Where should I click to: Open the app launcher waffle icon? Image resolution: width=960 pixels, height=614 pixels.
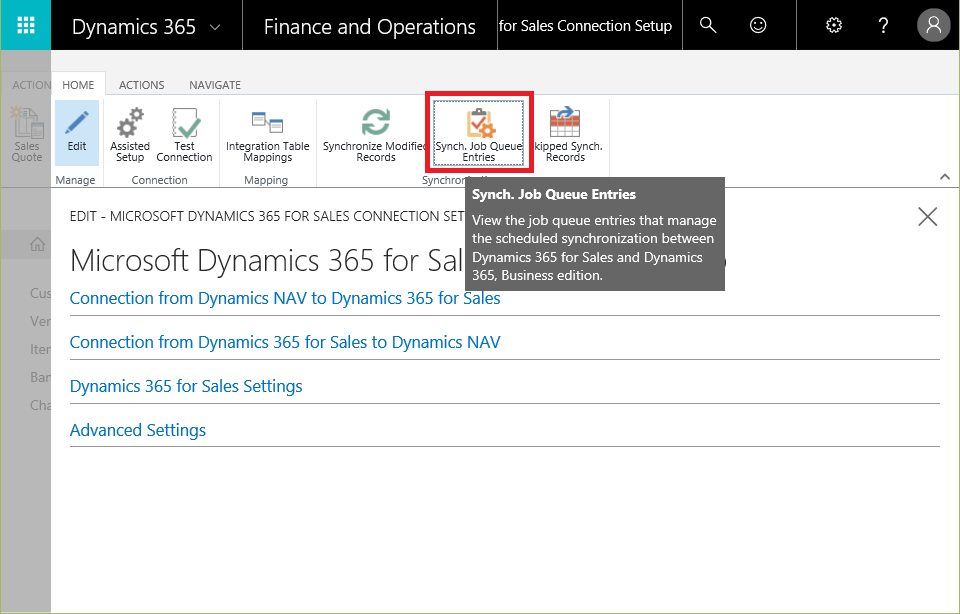(x=26, y=25)
